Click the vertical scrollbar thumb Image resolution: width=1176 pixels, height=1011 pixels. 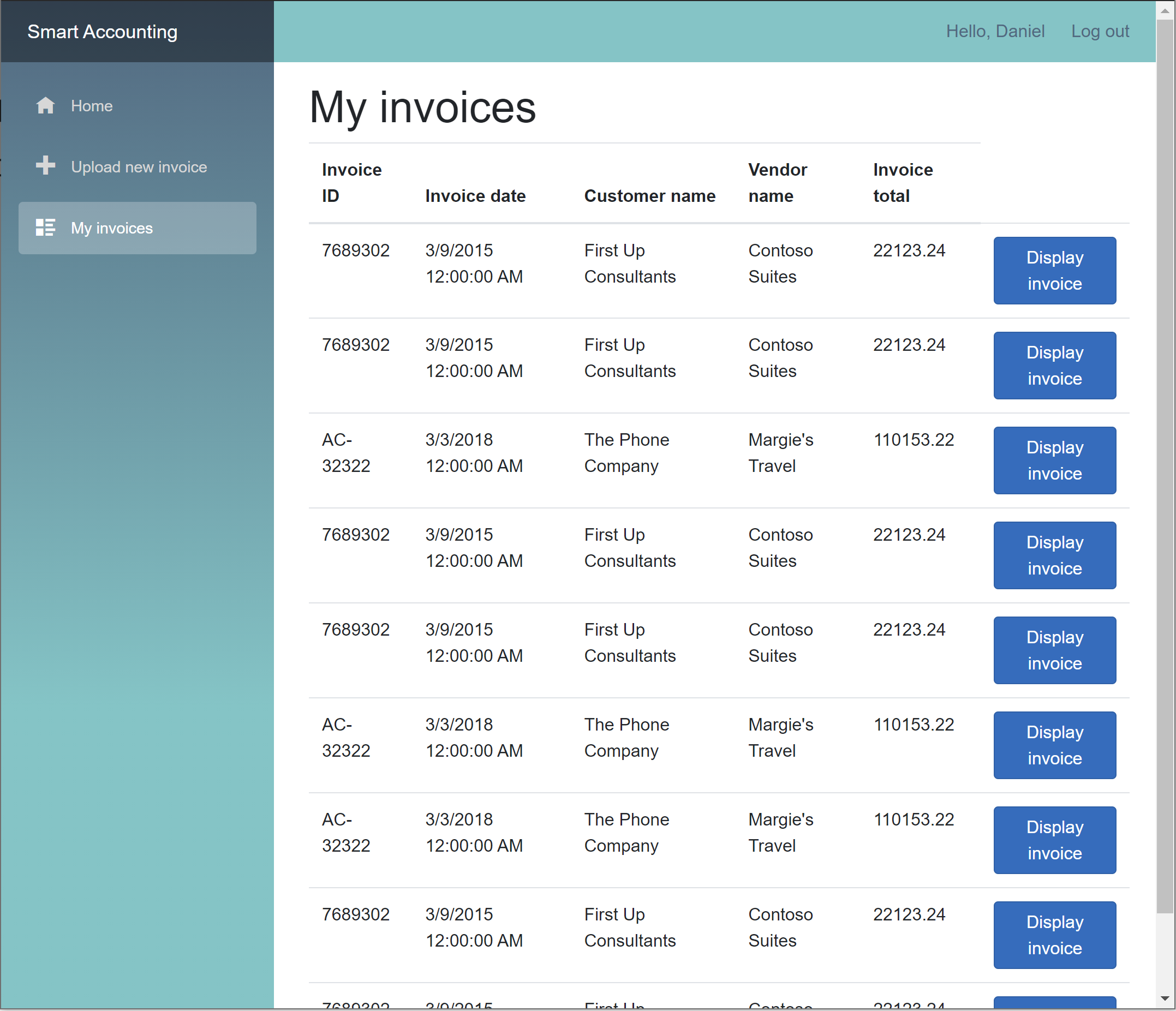1165,465
